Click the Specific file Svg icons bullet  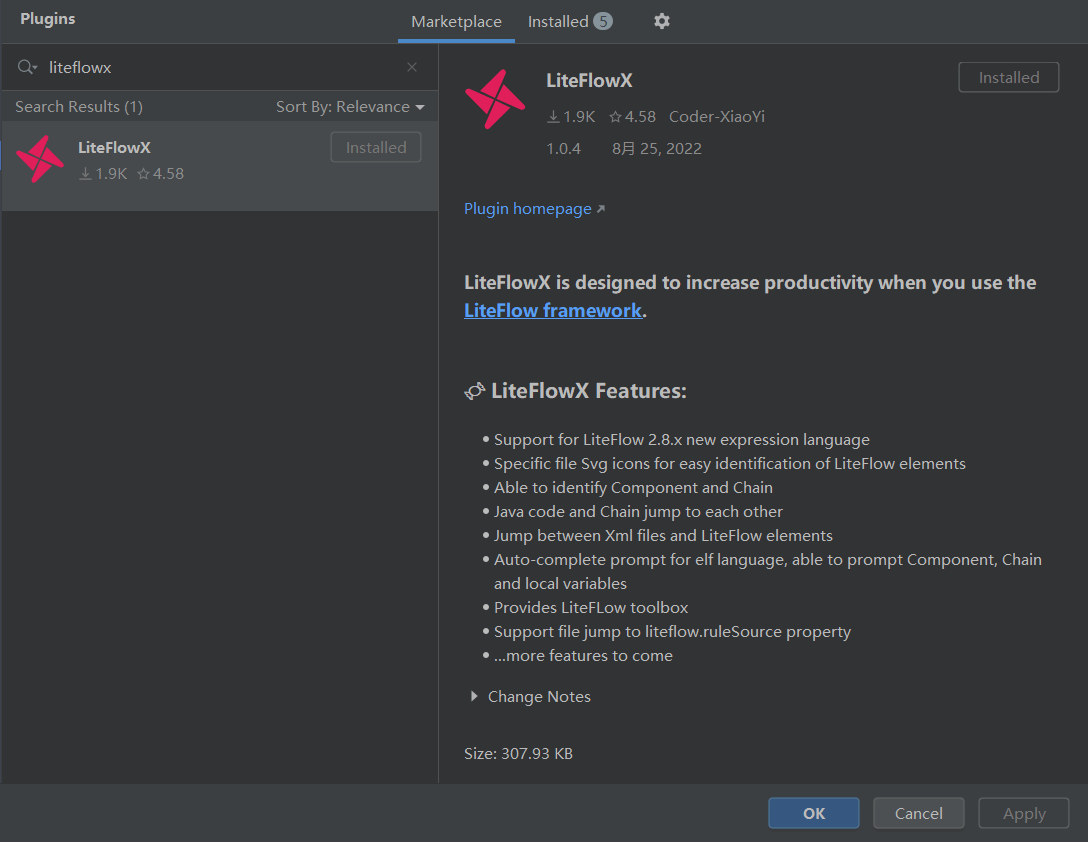tap(729, 464)
